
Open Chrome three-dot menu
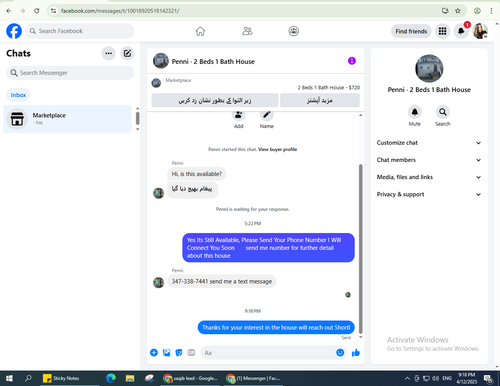tap(491, 11)
